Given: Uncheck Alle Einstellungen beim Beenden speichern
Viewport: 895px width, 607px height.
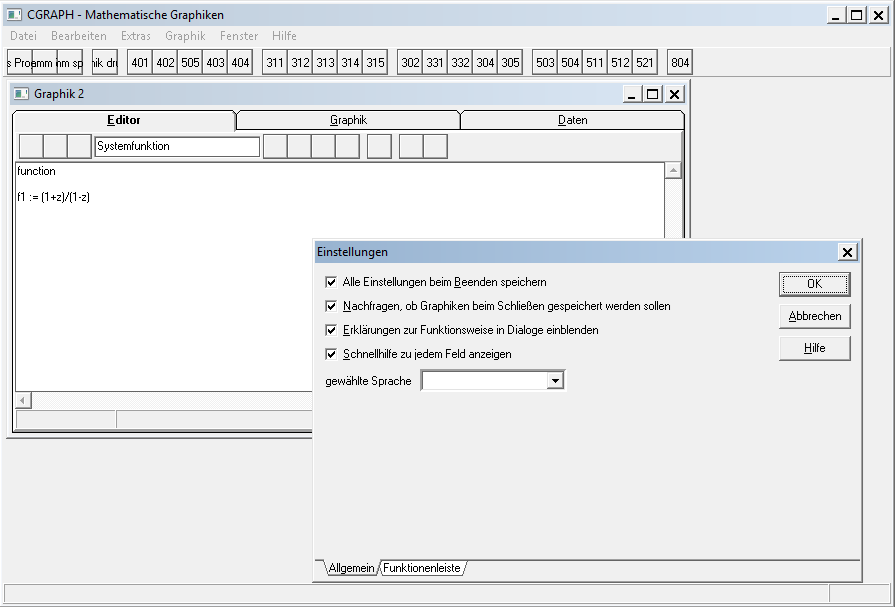Looking at the screenshot, I should 332,283.
